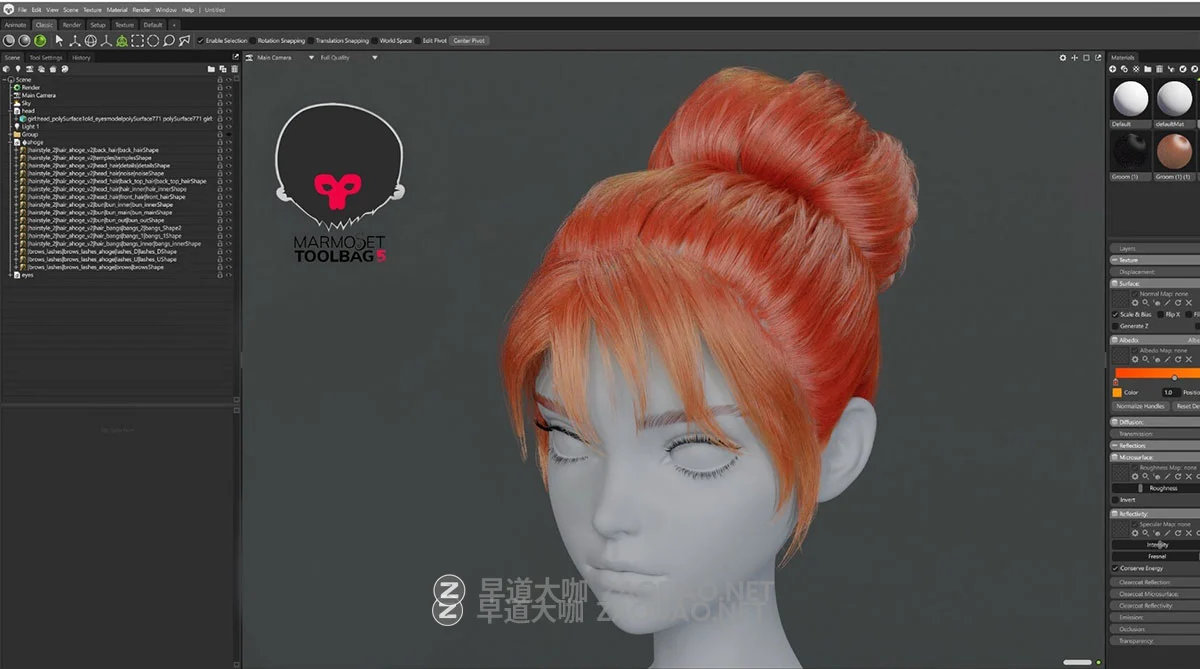The image size is (1200, 669).
Task: Toggle the World Space option
Action: click(x=377, y=41)
